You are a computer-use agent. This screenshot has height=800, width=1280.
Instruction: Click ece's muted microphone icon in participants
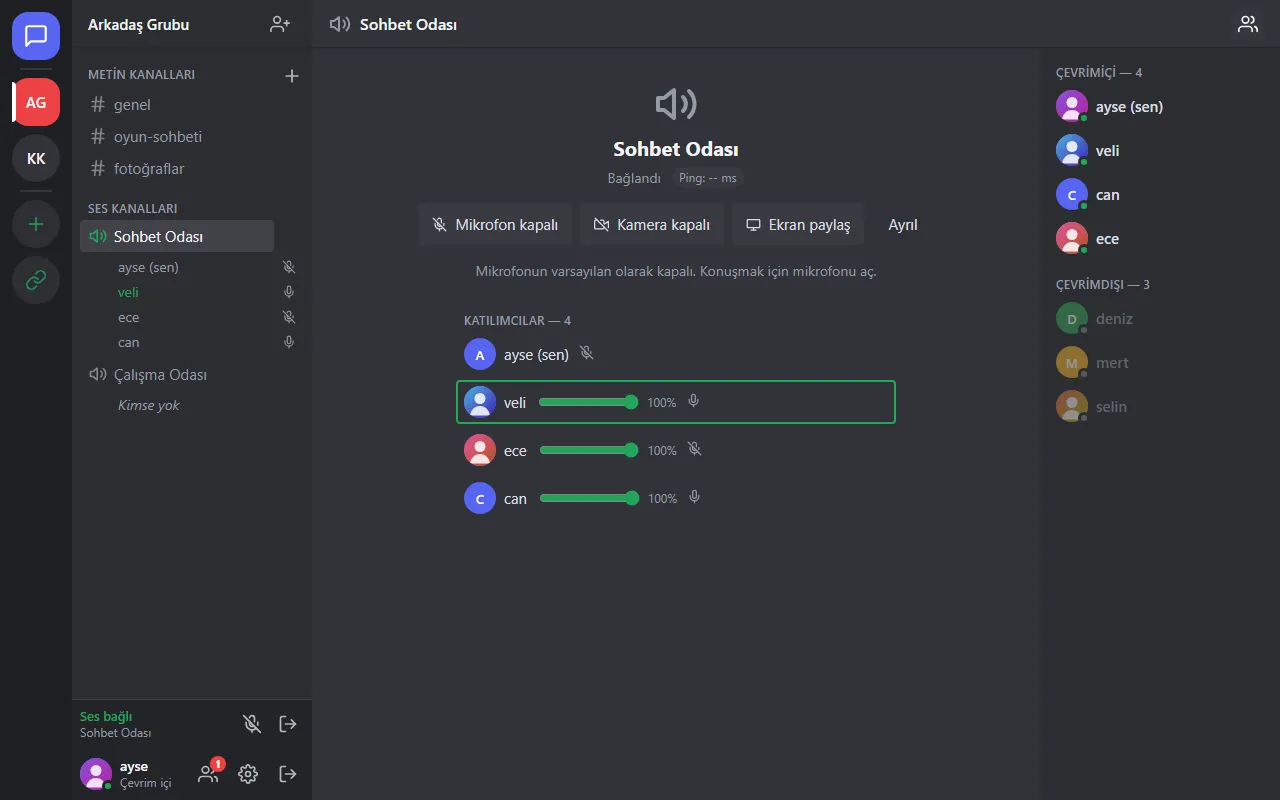click(x=695, y=450)
